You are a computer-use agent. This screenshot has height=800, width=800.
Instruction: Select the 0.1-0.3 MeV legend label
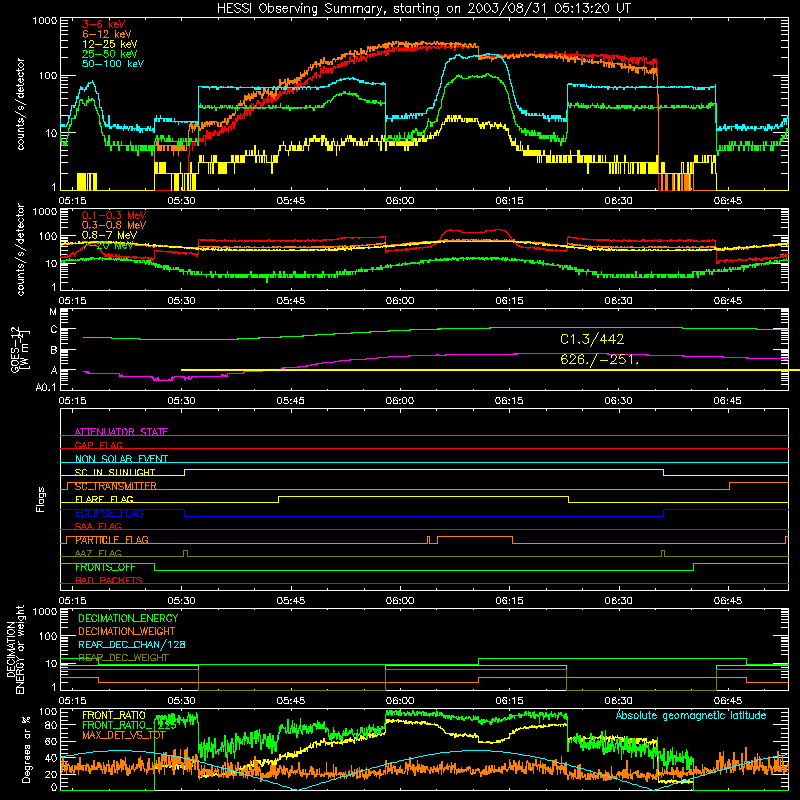tap(114, 215)
